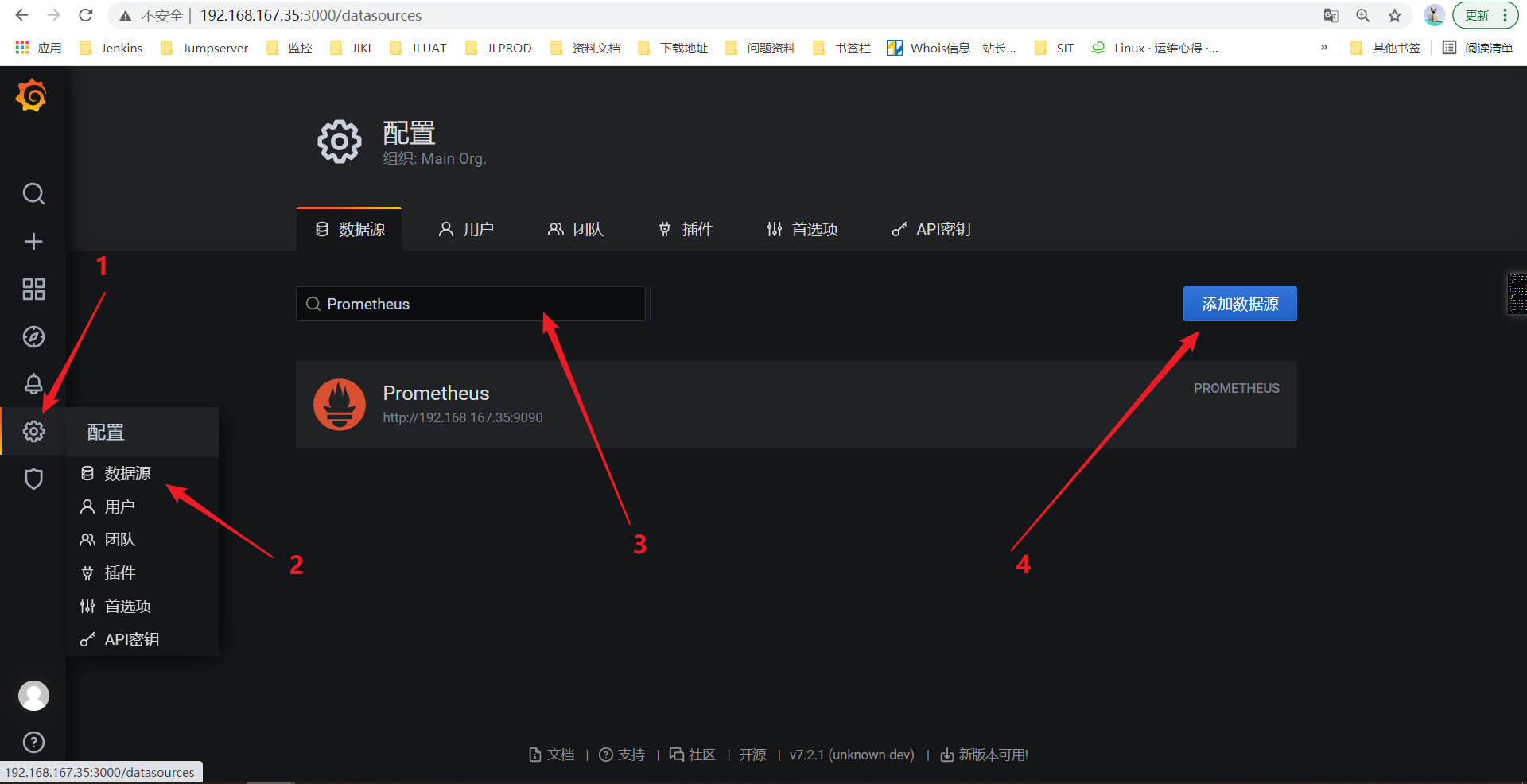Click the Grafana logo home icon
The height and width of the screenshot is (784, 1527).
tap(32, 96)
